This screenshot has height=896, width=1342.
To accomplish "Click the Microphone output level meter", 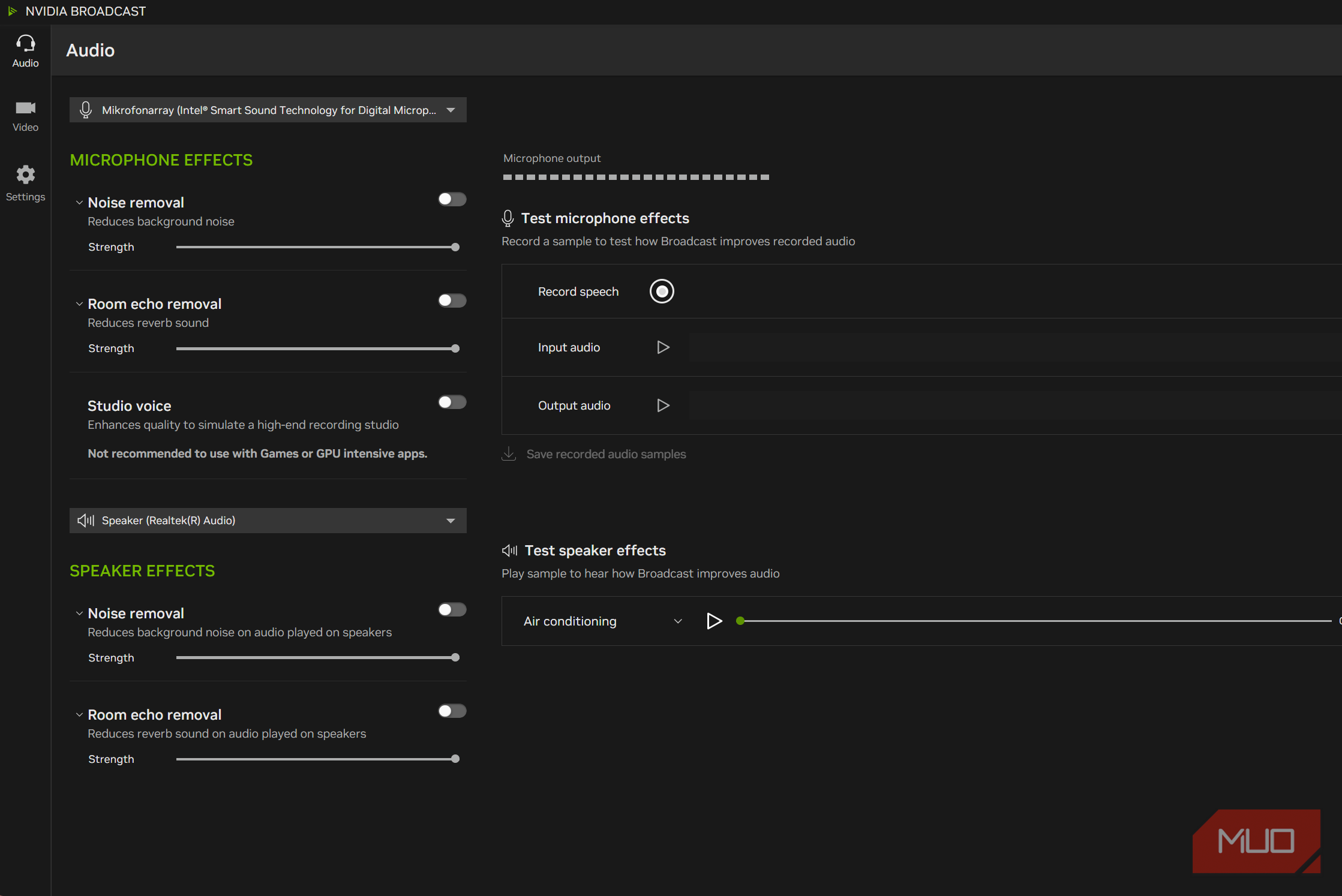I will [x=636, y=178].
